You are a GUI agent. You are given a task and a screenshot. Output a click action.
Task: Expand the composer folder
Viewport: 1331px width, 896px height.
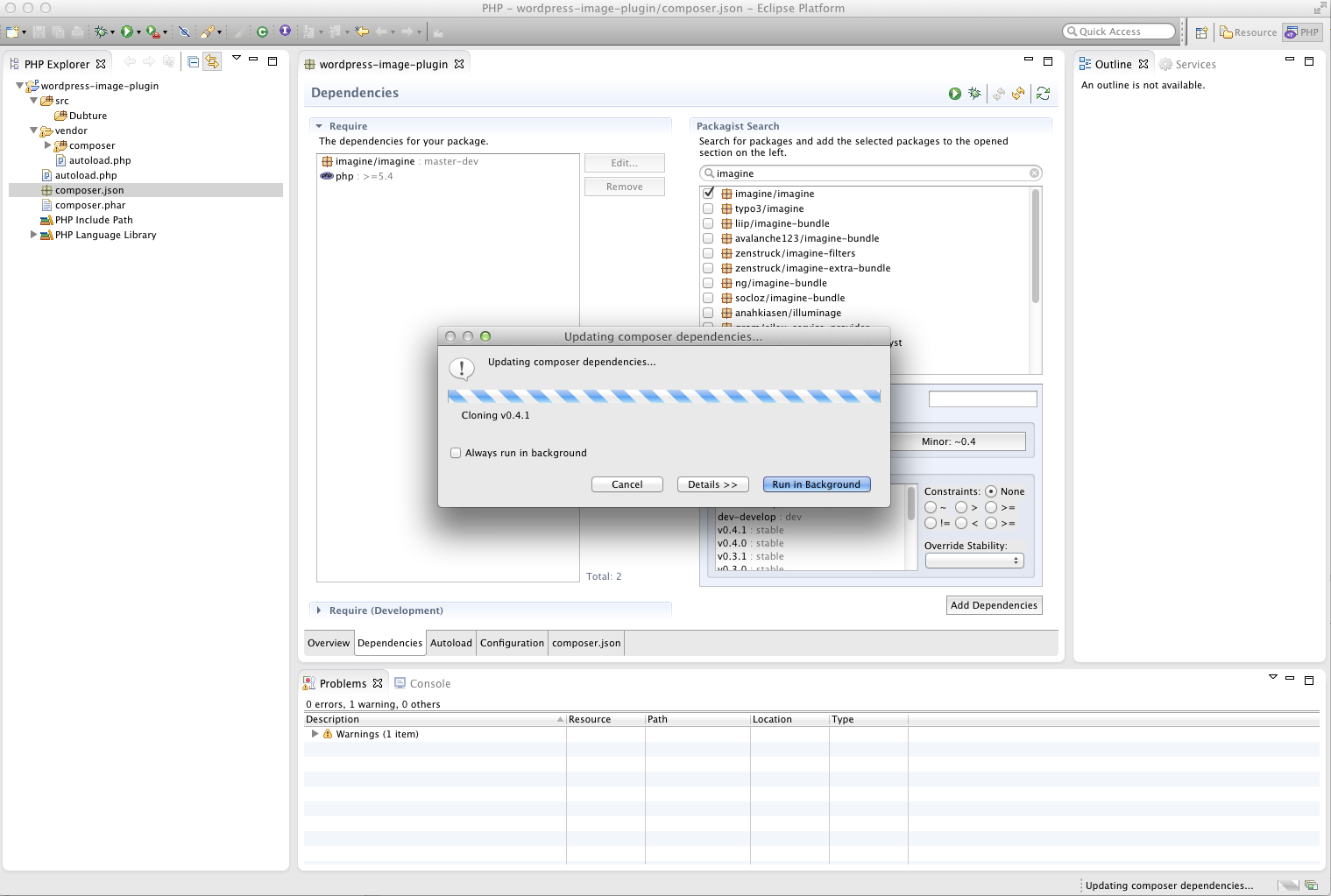(48, 145)
